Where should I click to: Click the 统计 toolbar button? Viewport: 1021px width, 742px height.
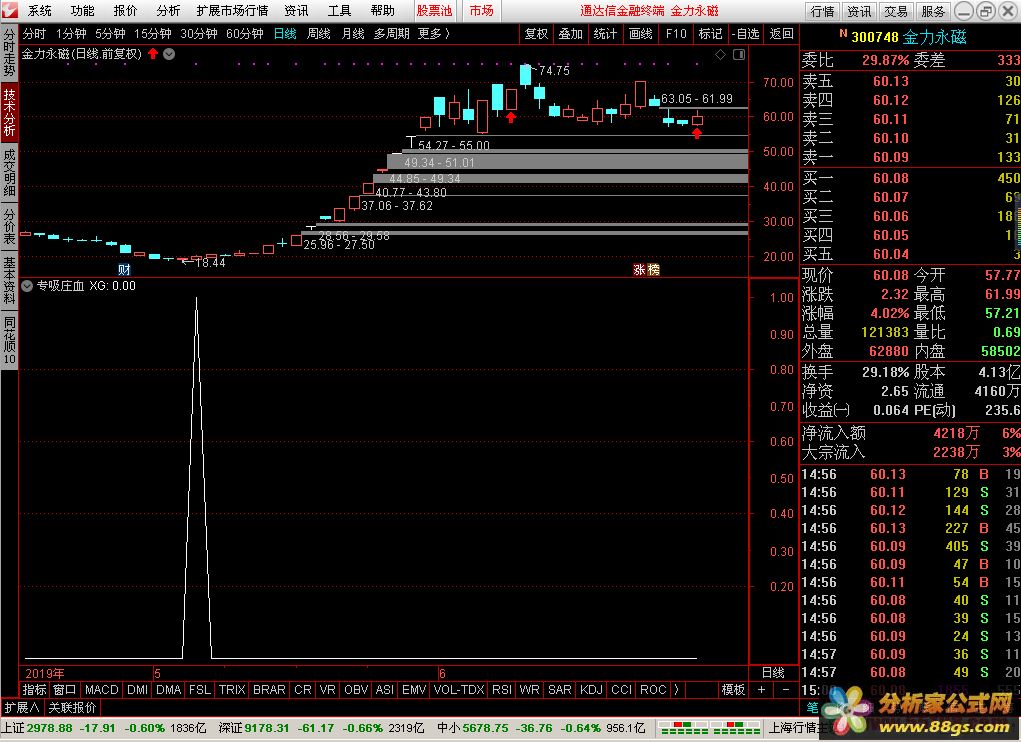pos(605,33)
